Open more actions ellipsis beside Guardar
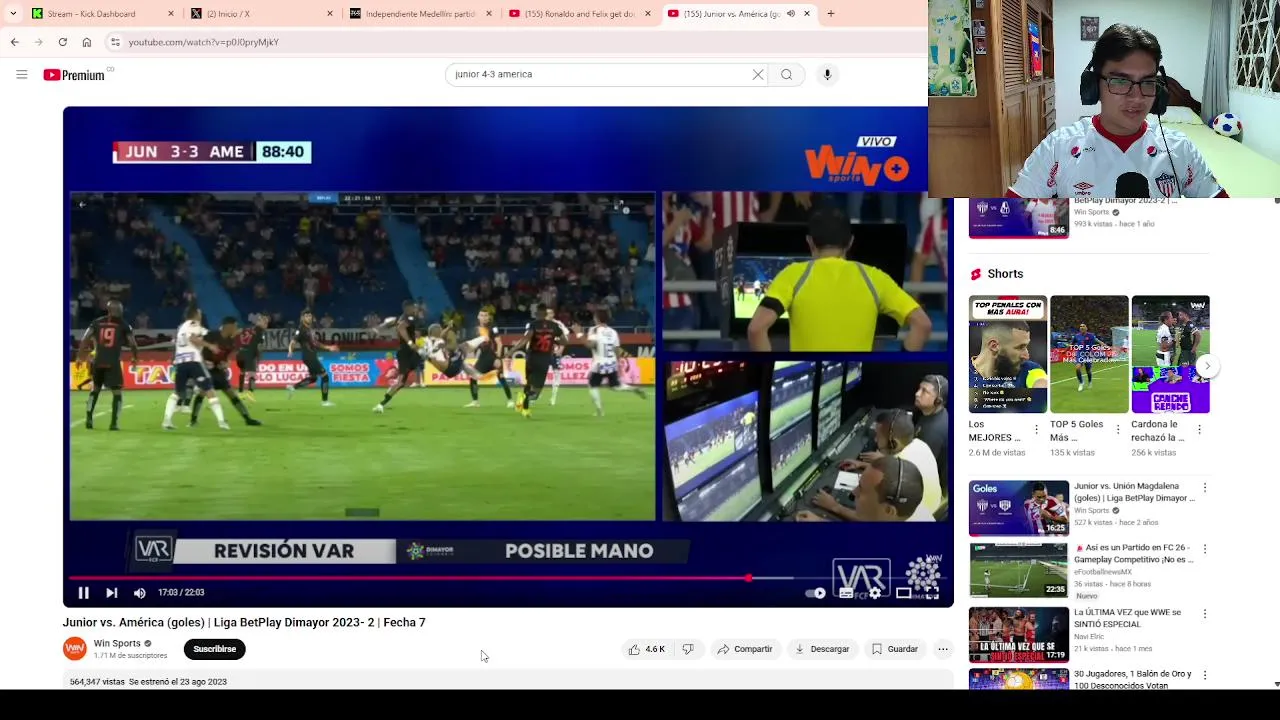 943,649
